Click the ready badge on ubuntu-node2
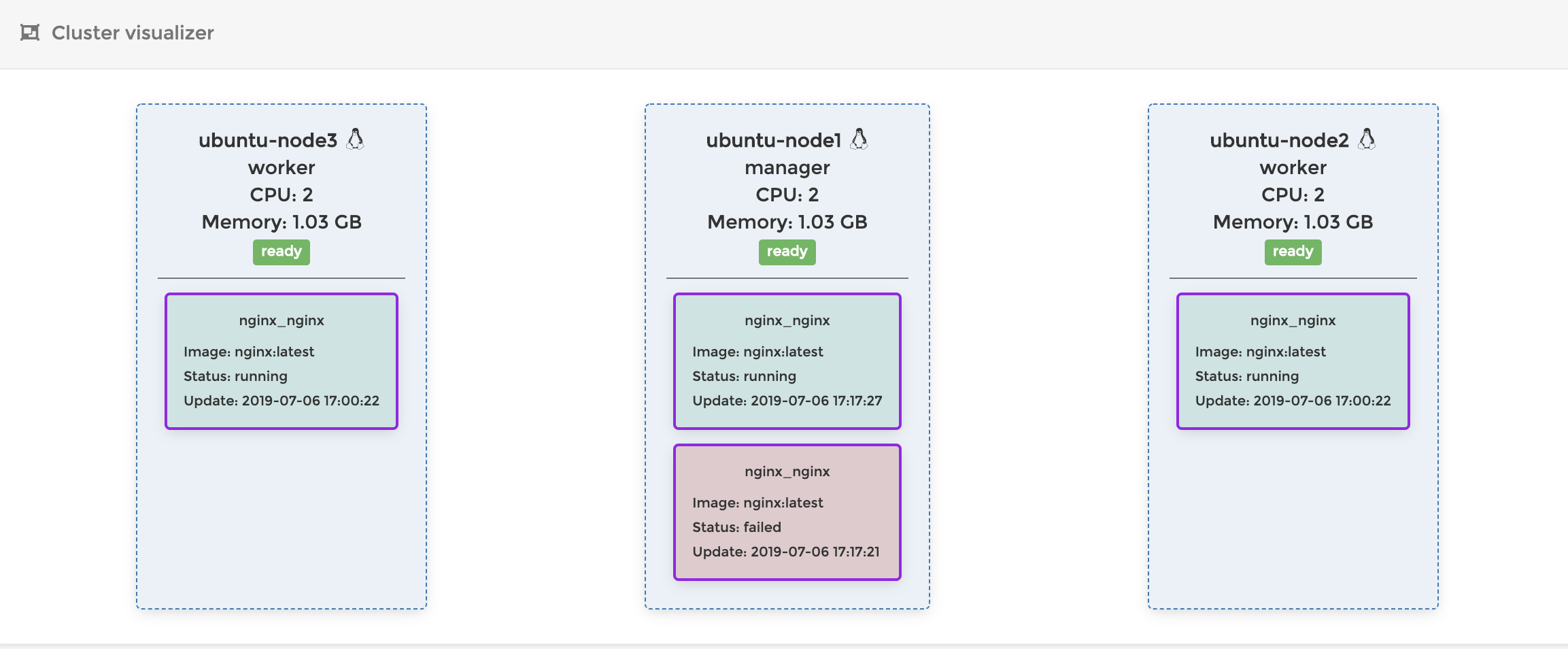 click(x=1293, y=252)
